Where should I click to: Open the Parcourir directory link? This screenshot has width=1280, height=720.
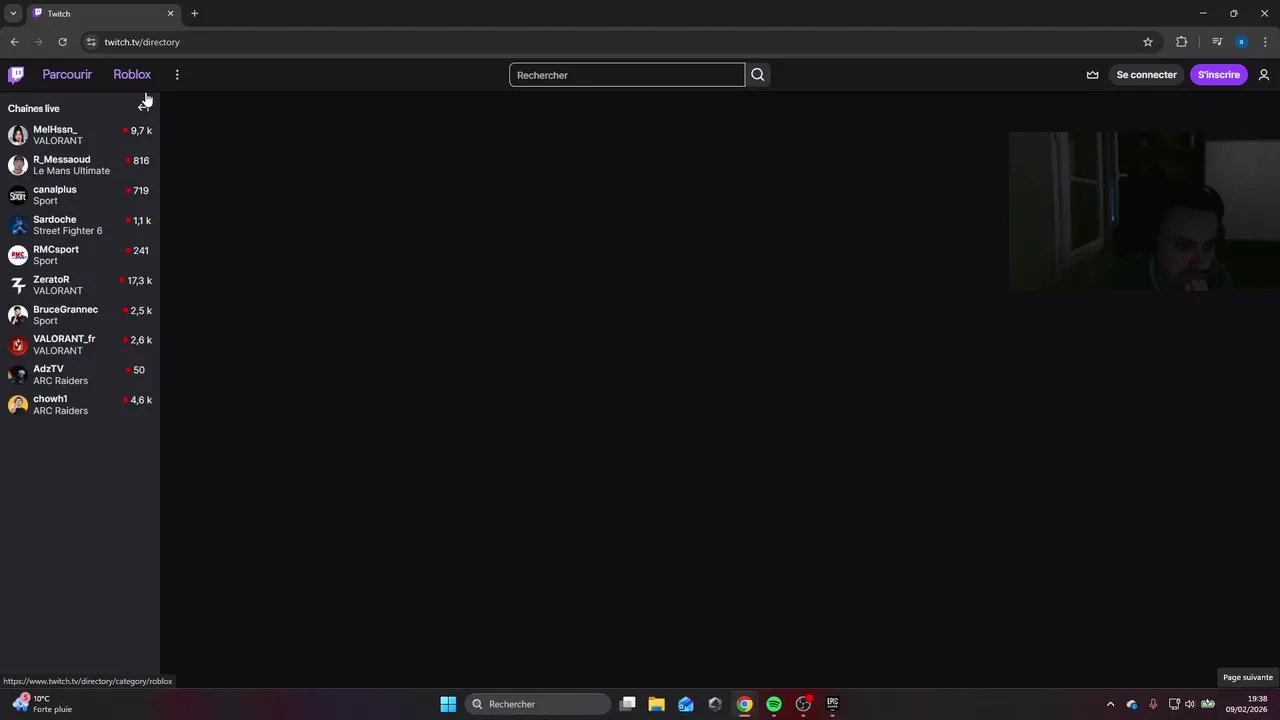(x=67, y=75)
